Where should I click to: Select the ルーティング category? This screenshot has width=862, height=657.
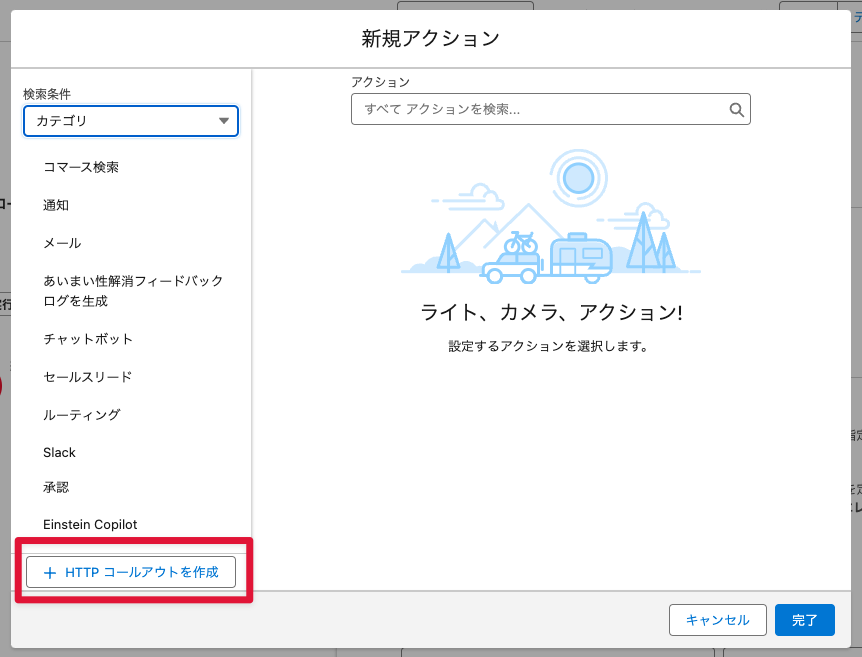pyautogui.click(x=82, y=415)
